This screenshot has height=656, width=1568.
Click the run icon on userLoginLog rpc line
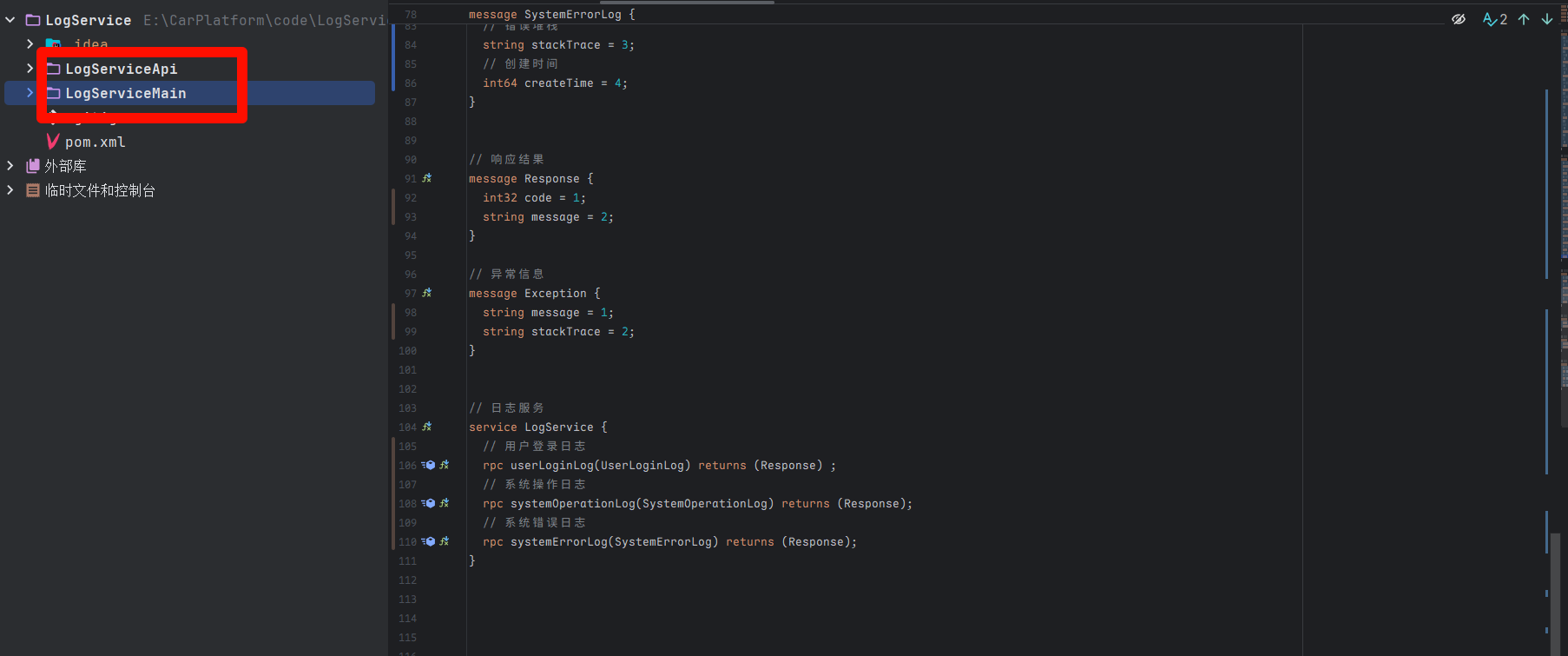tap(445, 465)
